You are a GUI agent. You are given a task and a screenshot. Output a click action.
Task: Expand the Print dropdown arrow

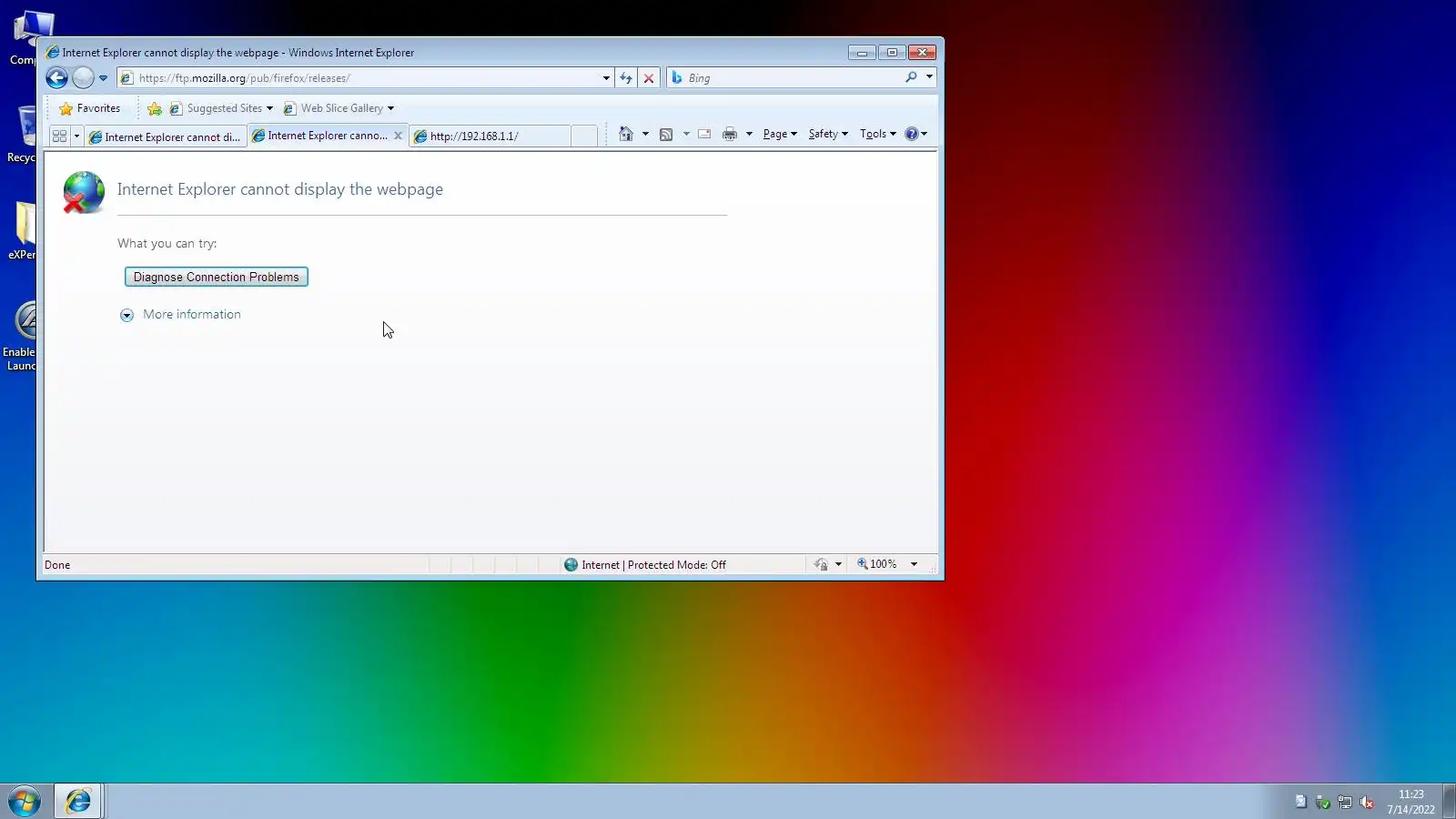point(749,134)
